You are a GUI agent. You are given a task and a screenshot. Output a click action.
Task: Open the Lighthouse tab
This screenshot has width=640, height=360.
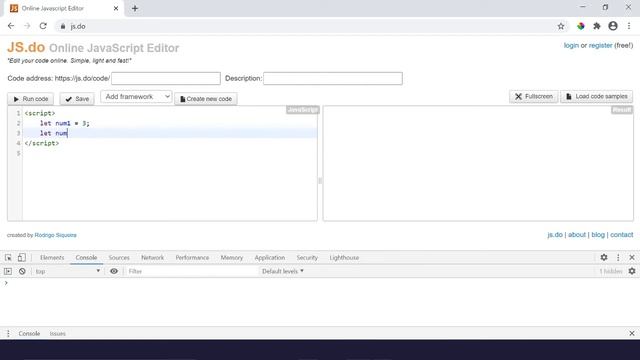pyautogui.click(x=344, y=258)
